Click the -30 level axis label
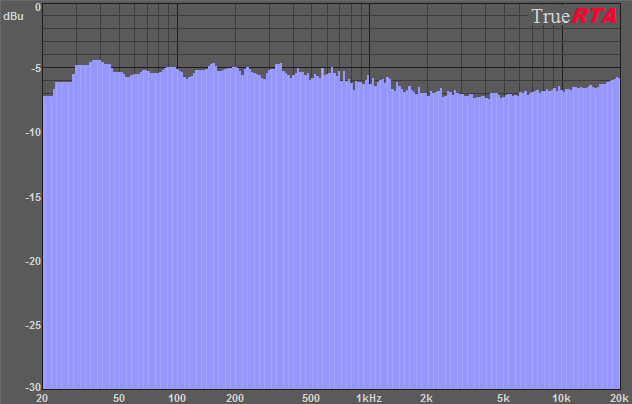The width and height of the screenshot is (632, 404). click(33, 387)
